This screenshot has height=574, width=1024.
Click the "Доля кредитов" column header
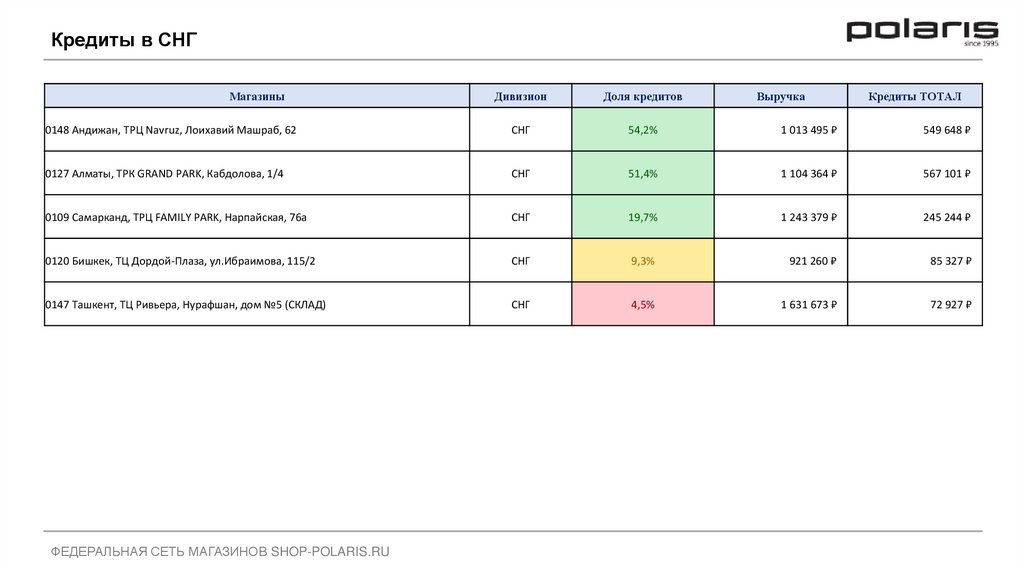click(643, 97)
